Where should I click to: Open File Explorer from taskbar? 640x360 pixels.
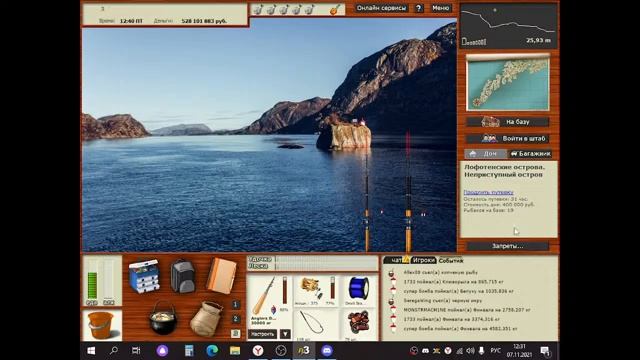[x=235, y=351]
